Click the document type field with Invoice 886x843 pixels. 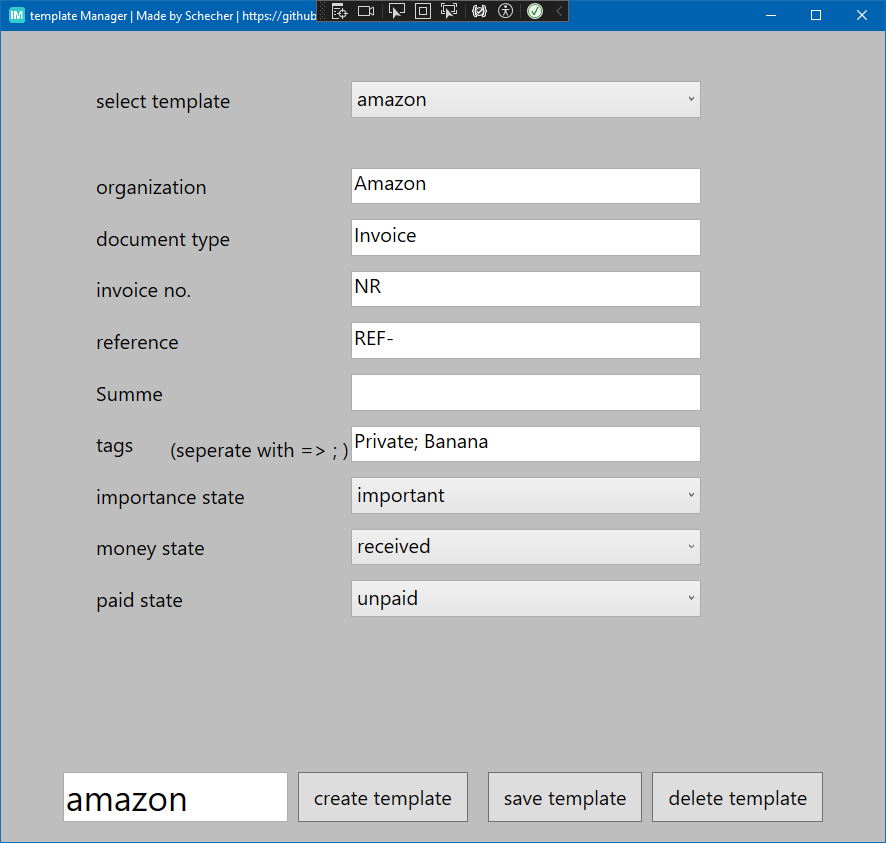coord(525,237)
